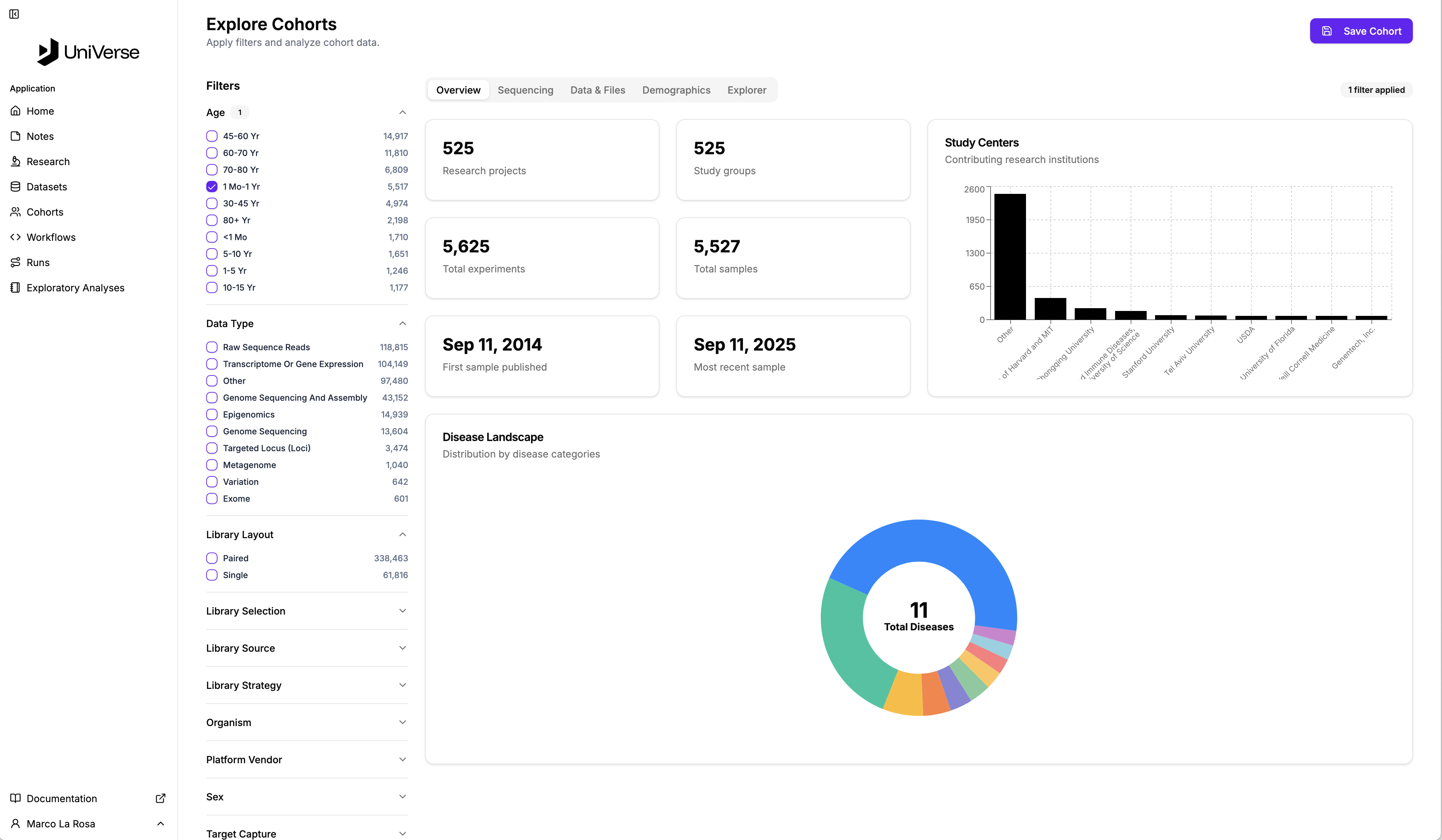Check the Raw Sequence Reads filter
The height and width of the screenshot is (840, 1442).
point(212,347)
